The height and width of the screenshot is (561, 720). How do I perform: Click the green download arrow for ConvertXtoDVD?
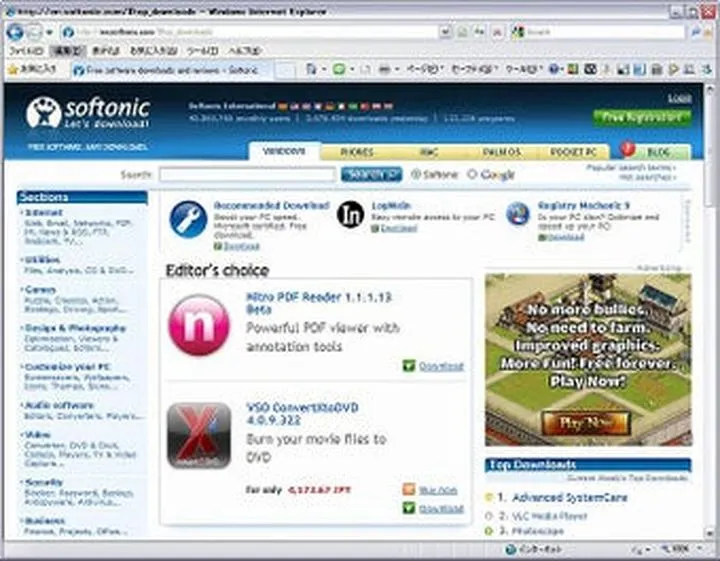coord(409,508)
